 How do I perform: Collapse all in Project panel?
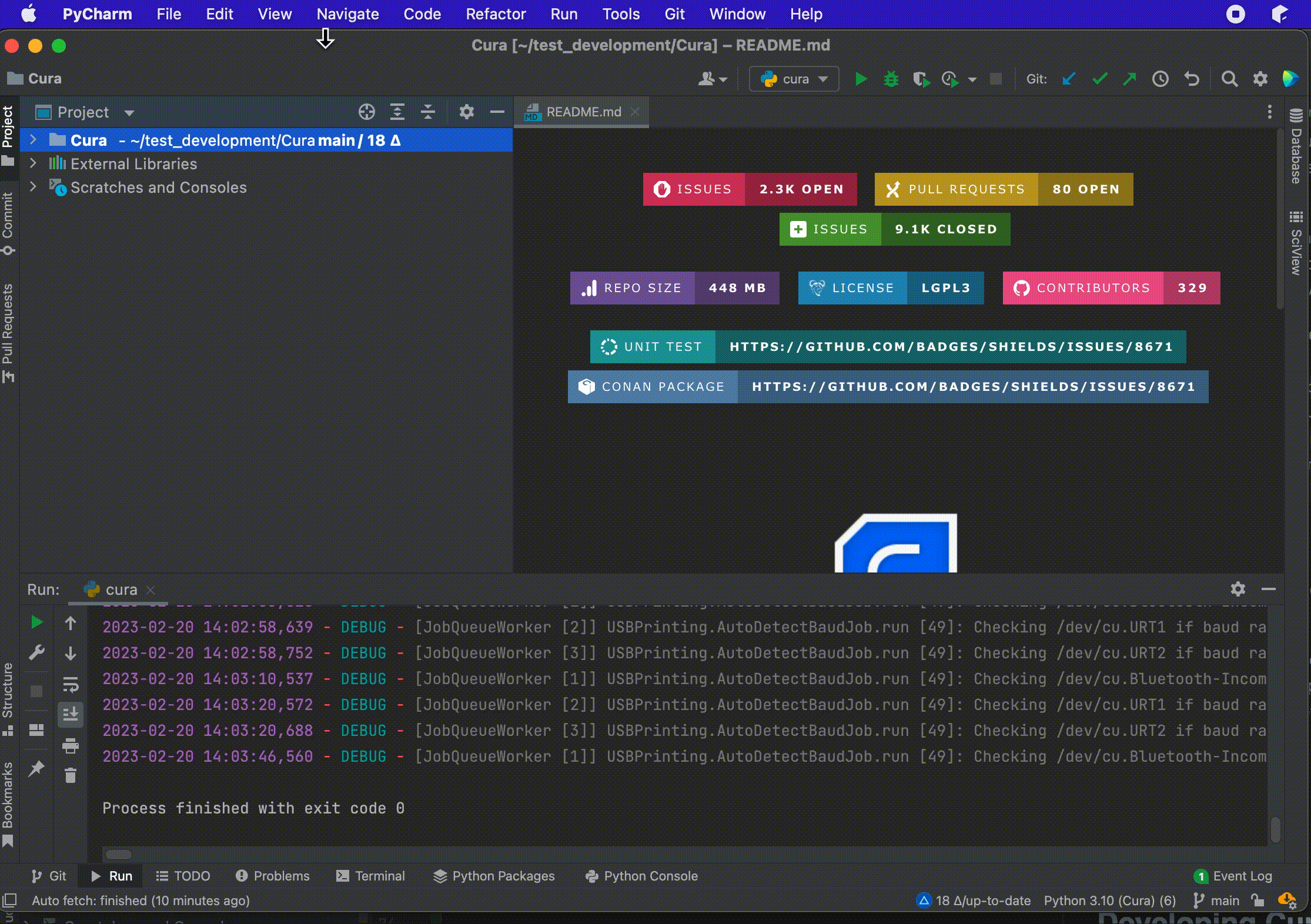428,112
